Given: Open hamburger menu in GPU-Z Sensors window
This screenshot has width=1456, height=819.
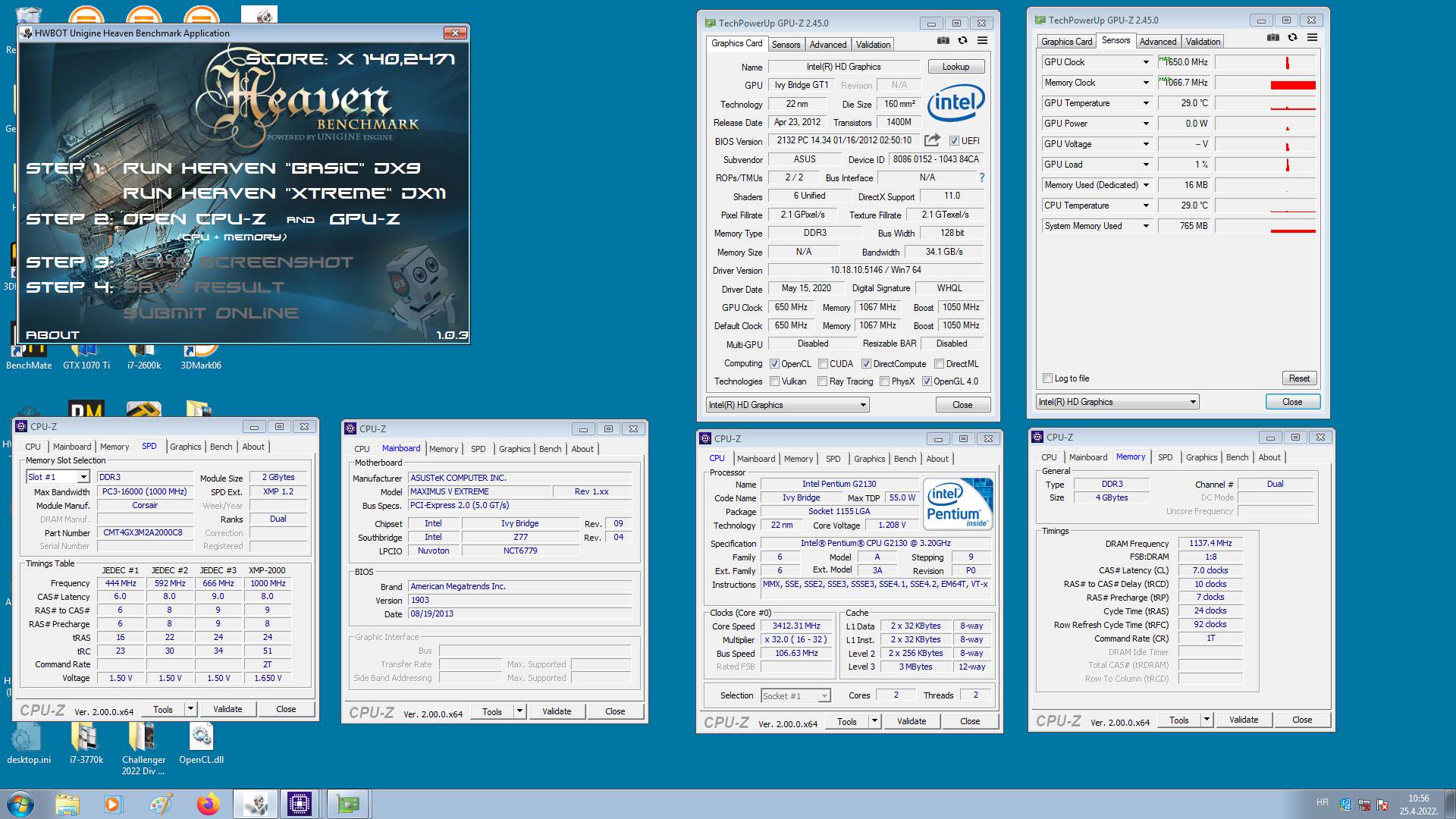Looking at the screenshot, I should pyautogui.click(x=1313, y=38).
